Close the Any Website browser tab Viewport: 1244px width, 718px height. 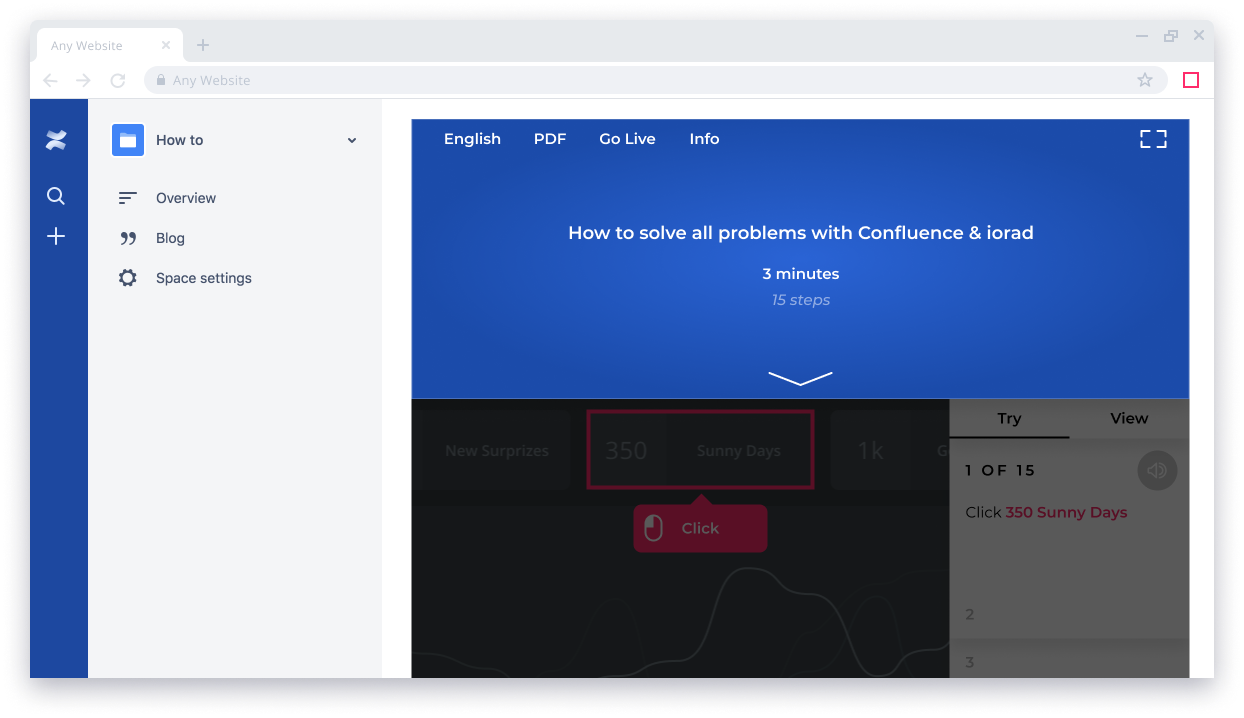point(166,45)
